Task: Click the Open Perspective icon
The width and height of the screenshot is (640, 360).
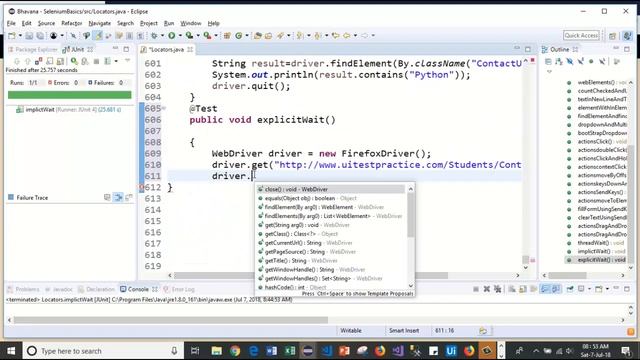Action: point(612,36)
